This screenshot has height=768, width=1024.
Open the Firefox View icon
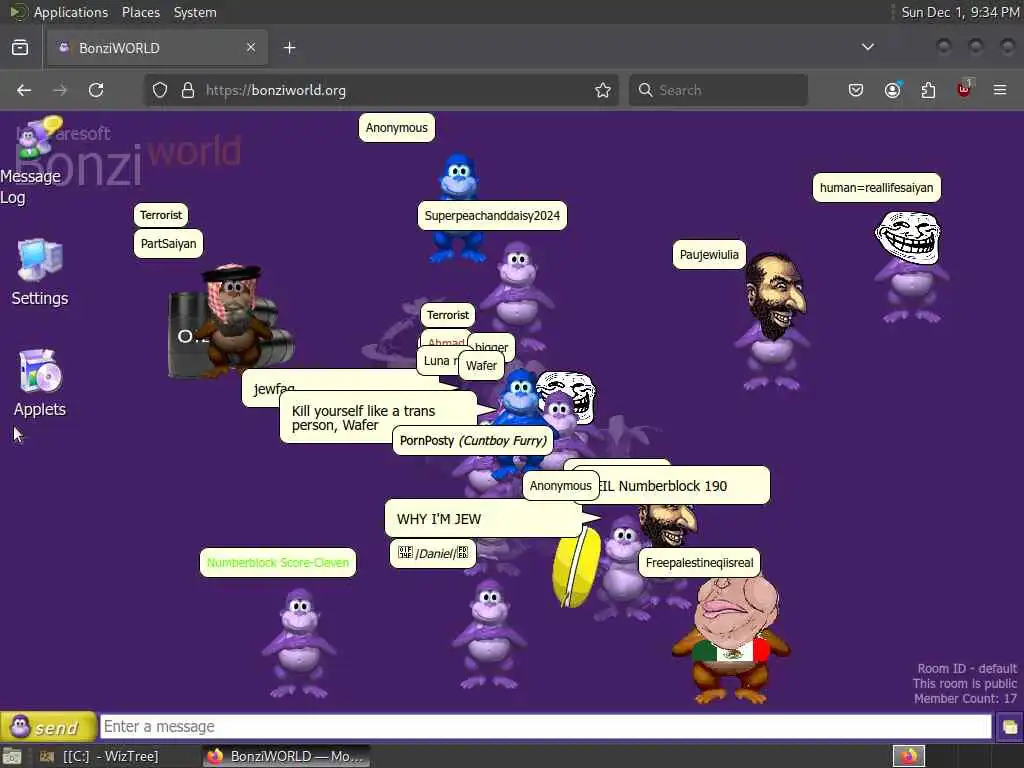pos(20,48)
